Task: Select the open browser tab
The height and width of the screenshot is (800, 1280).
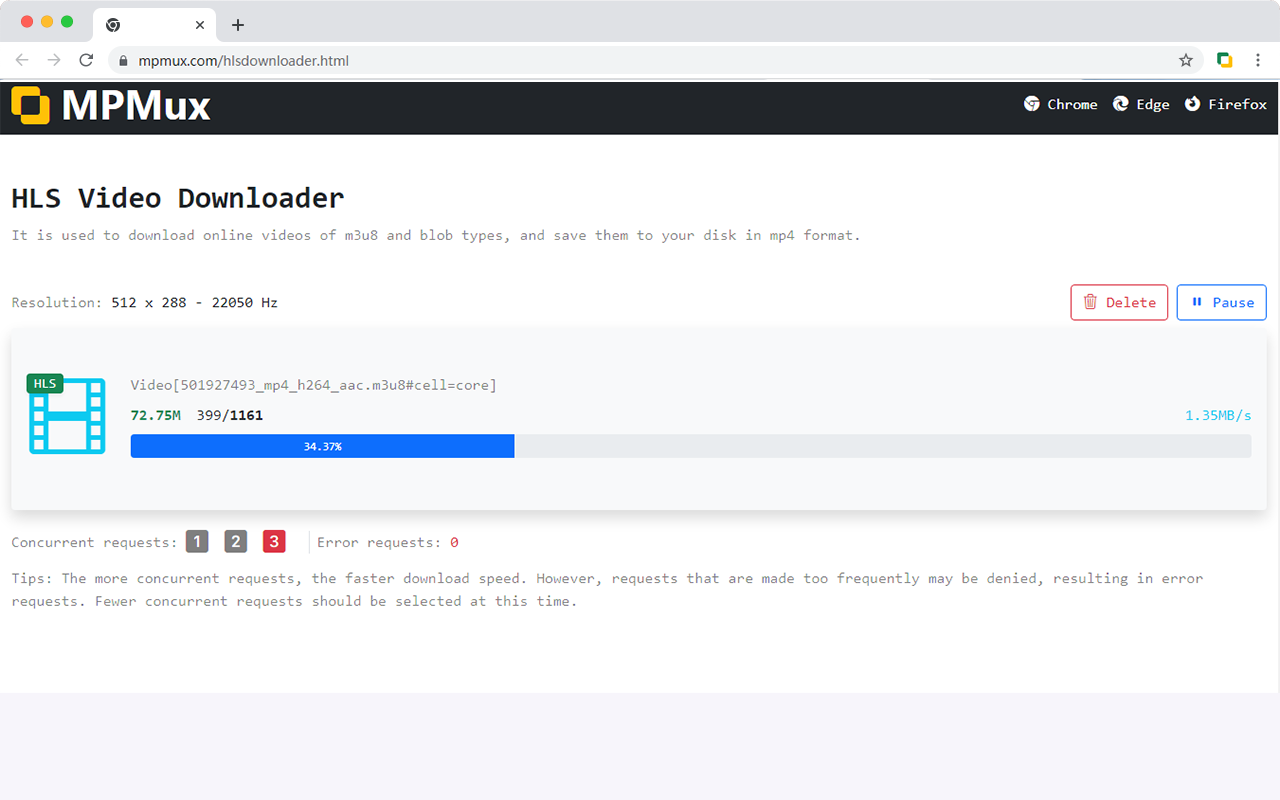Action: click(153, 25)
